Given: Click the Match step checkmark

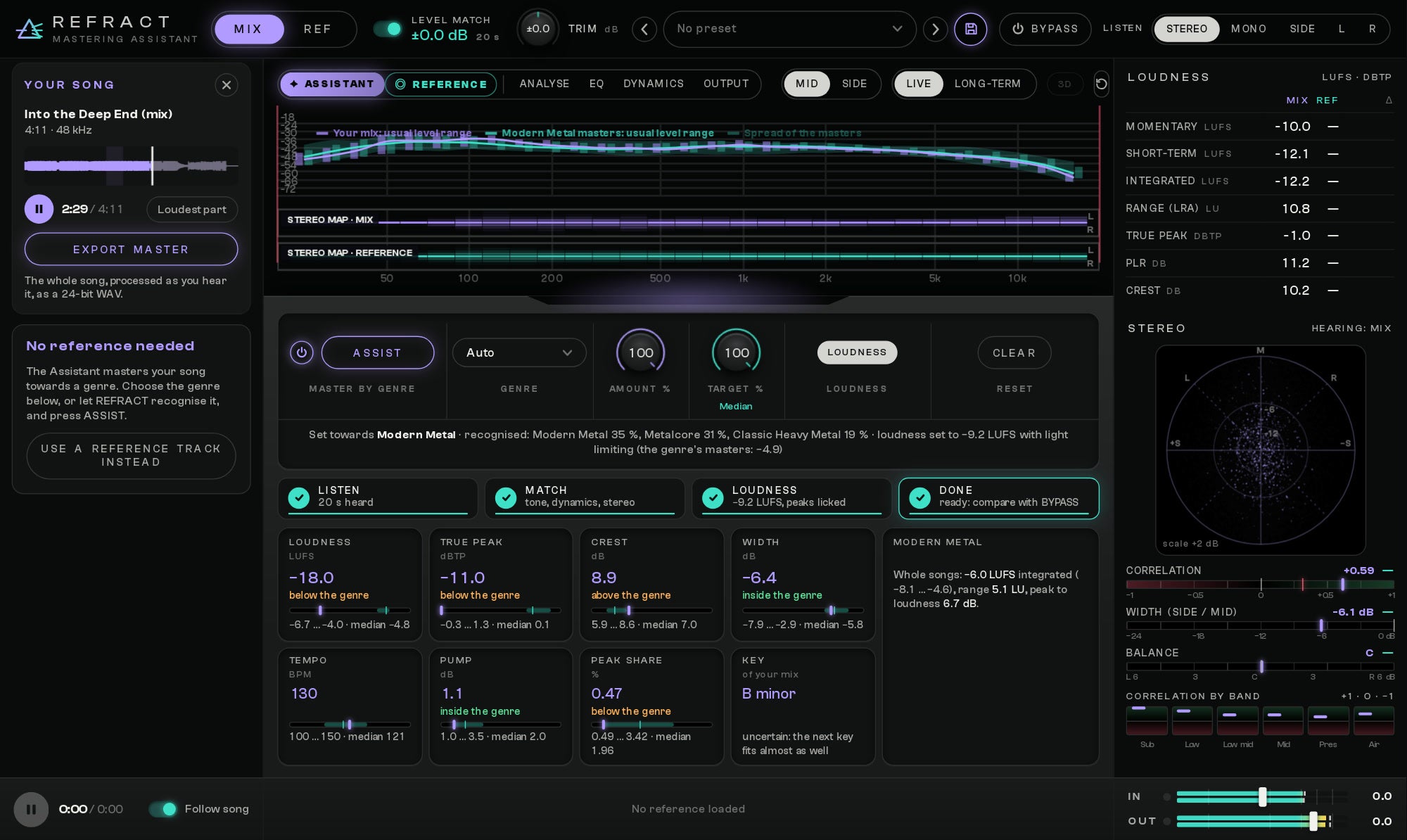Looking at the screenshot, I should click(x=506, y=497).
